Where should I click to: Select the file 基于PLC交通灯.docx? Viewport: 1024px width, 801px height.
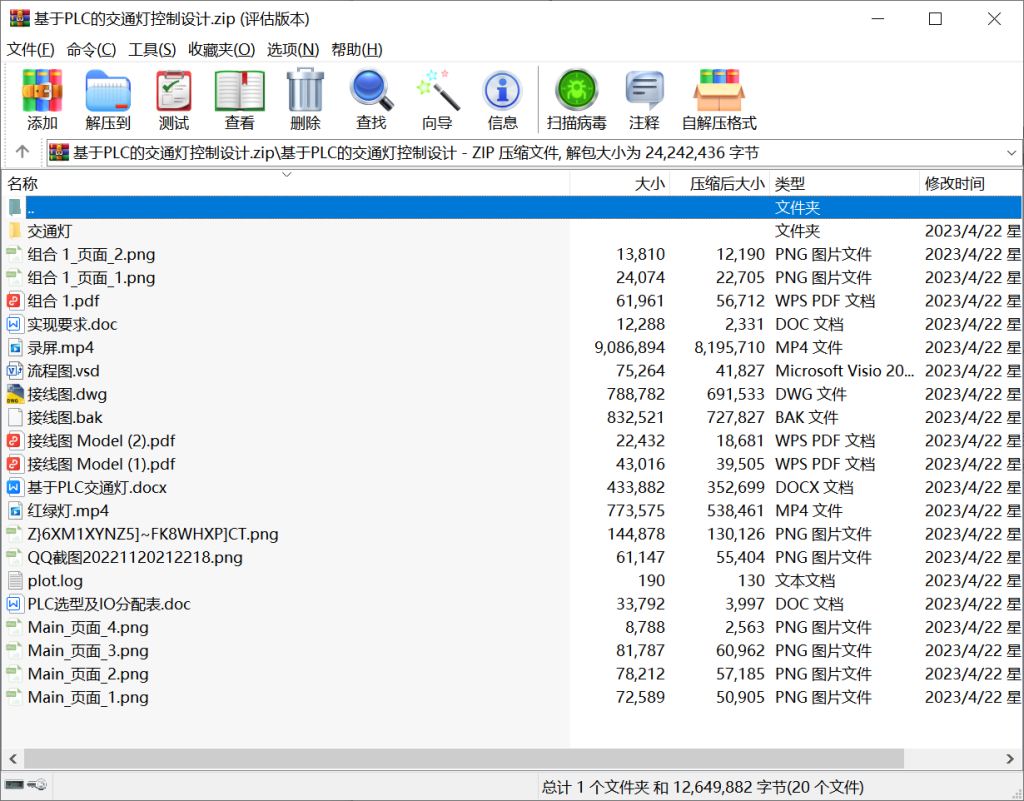tap(96, 487)
